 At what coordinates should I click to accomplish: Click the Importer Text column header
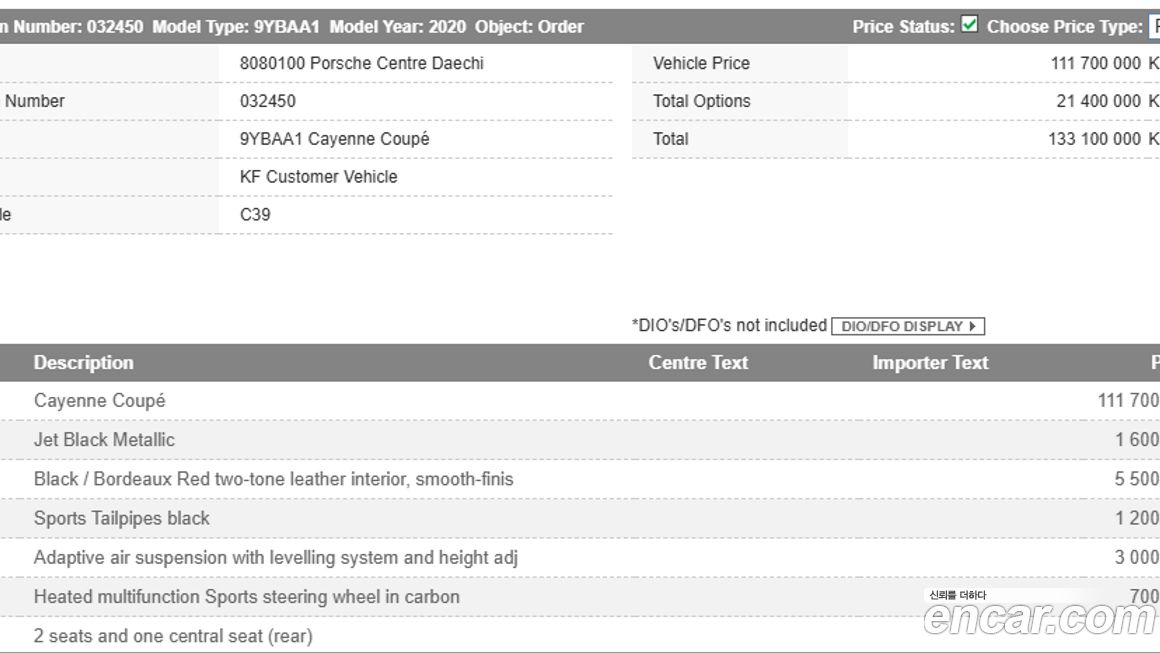click(930, 363)
